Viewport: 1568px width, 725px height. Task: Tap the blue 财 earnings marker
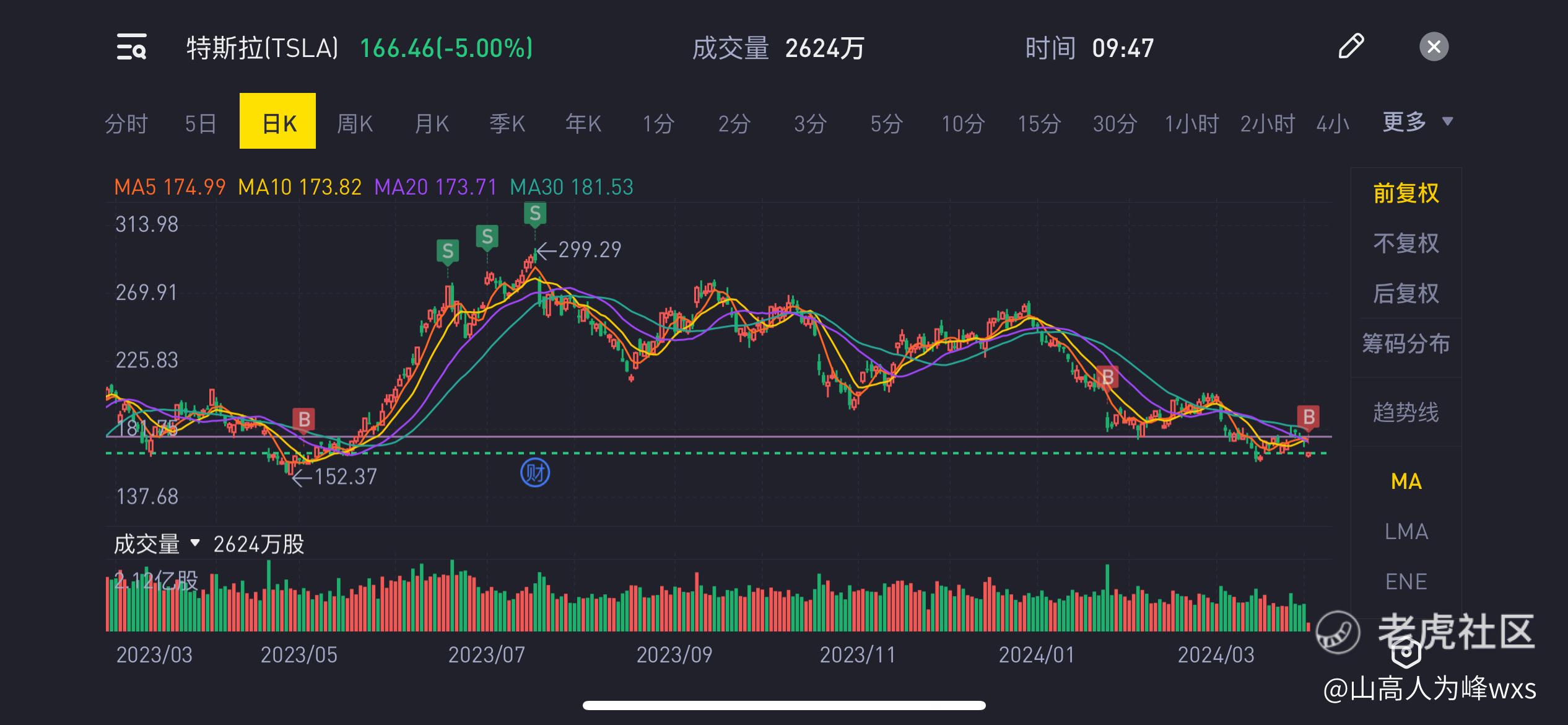(x=535, y=473)
